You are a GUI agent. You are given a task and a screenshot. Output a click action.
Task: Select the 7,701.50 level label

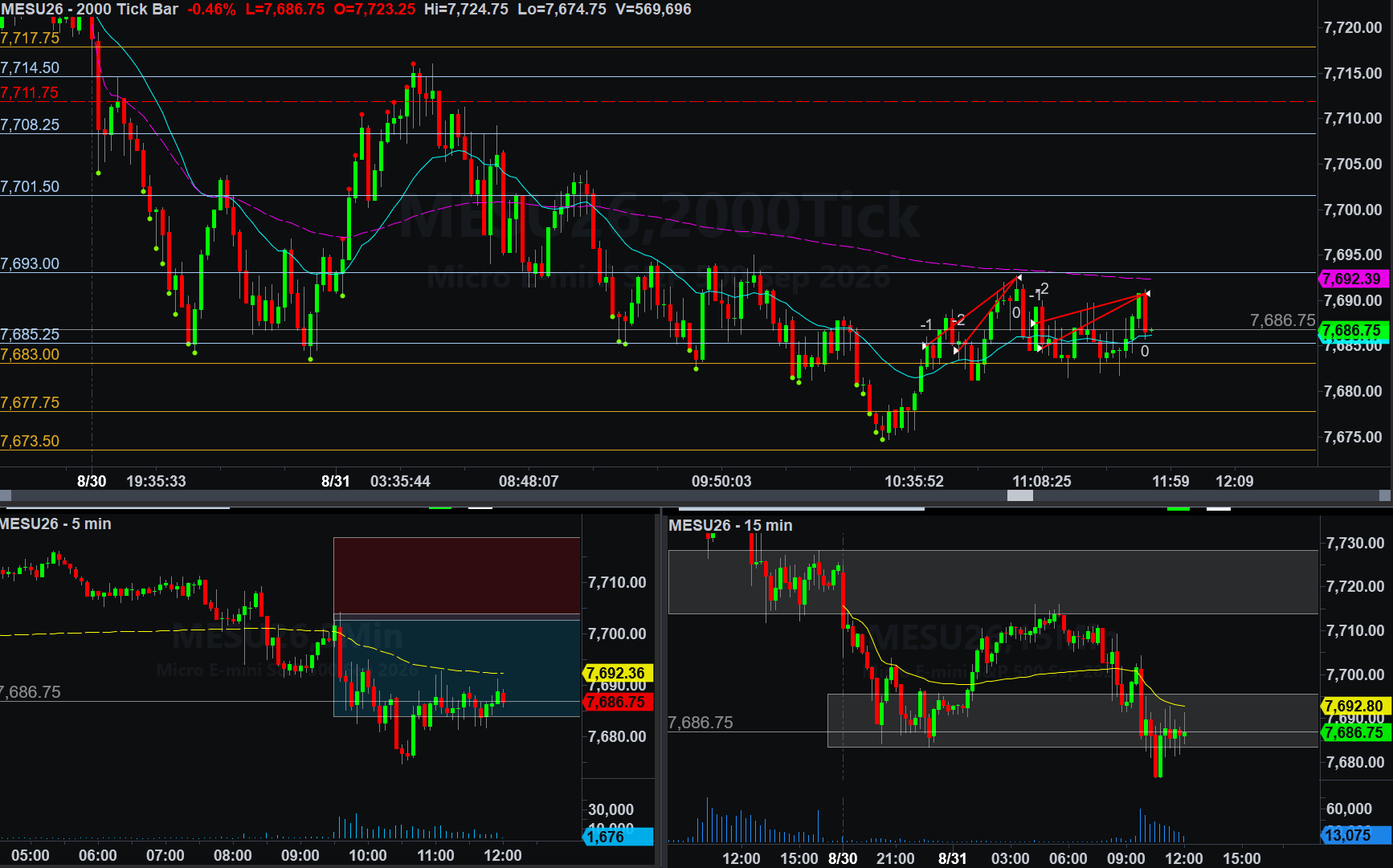pos(31,186)
